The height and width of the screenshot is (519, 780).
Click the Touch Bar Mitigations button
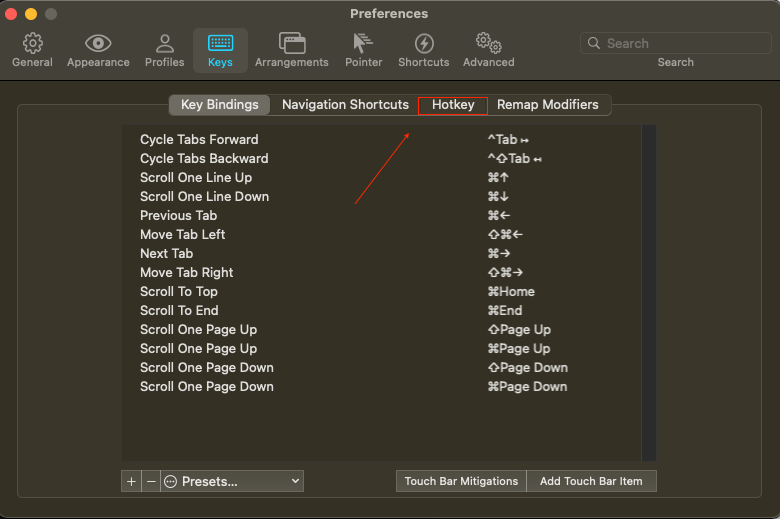pos(461,481)
